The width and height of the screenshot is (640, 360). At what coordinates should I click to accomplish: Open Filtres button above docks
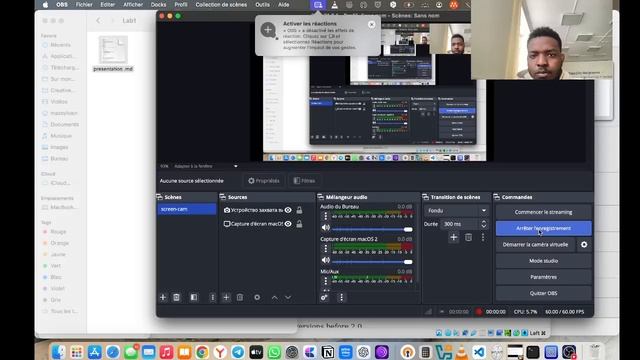click(304, 180)
